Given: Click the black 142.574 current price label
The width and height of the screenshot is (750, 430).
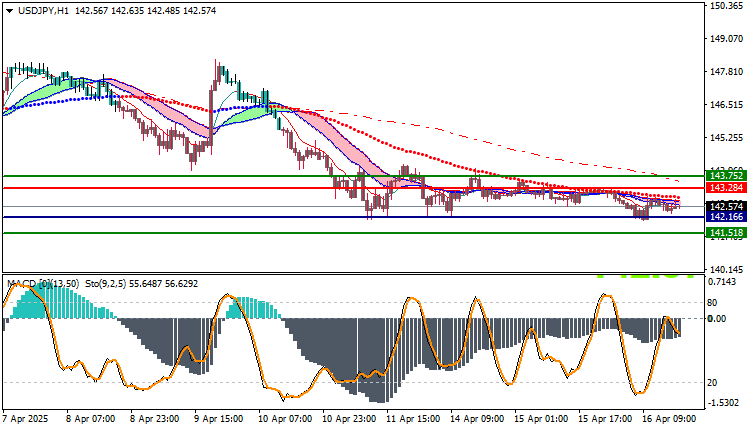Looking at the screenshot, I should click(726, 207).
